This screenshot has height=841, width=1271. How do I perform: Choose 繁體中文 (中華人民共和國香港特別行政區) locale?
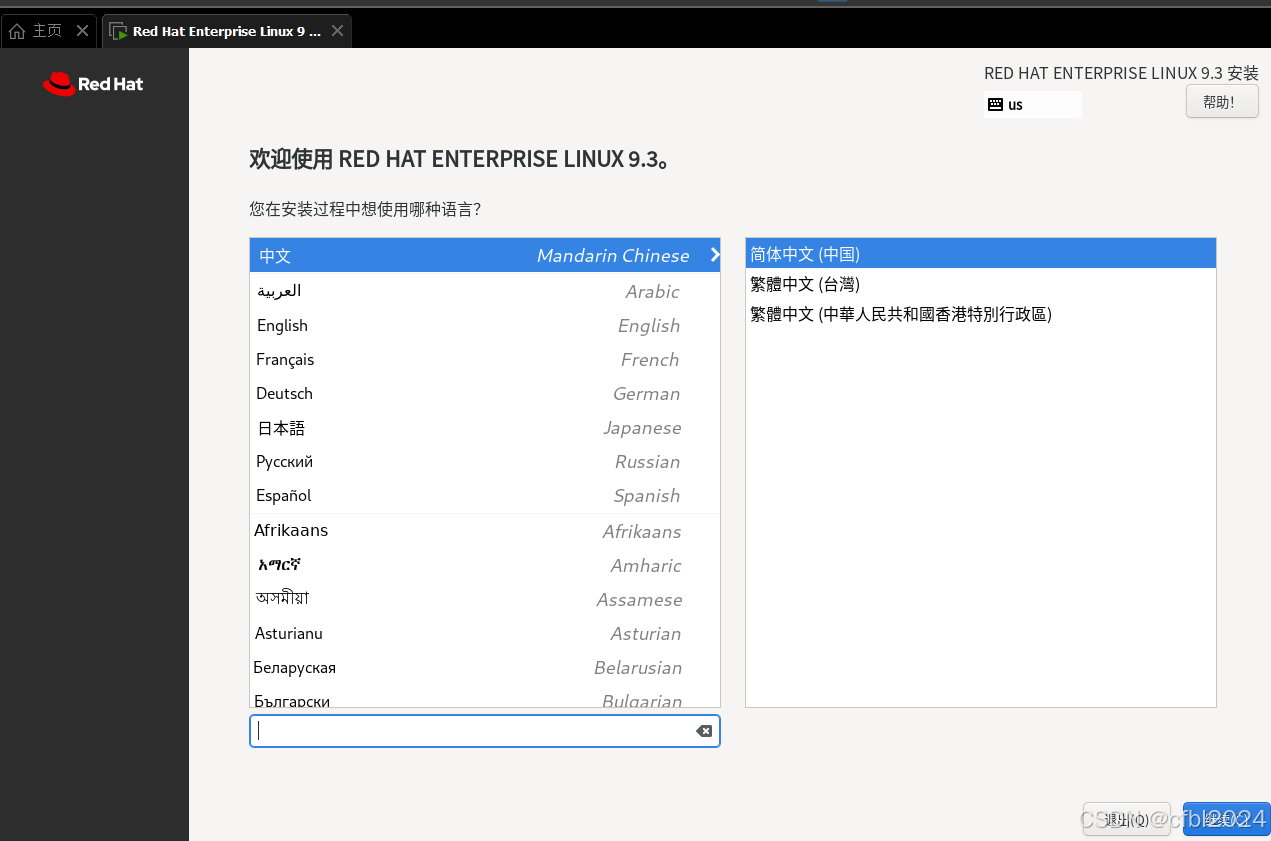tap(981, 314)
